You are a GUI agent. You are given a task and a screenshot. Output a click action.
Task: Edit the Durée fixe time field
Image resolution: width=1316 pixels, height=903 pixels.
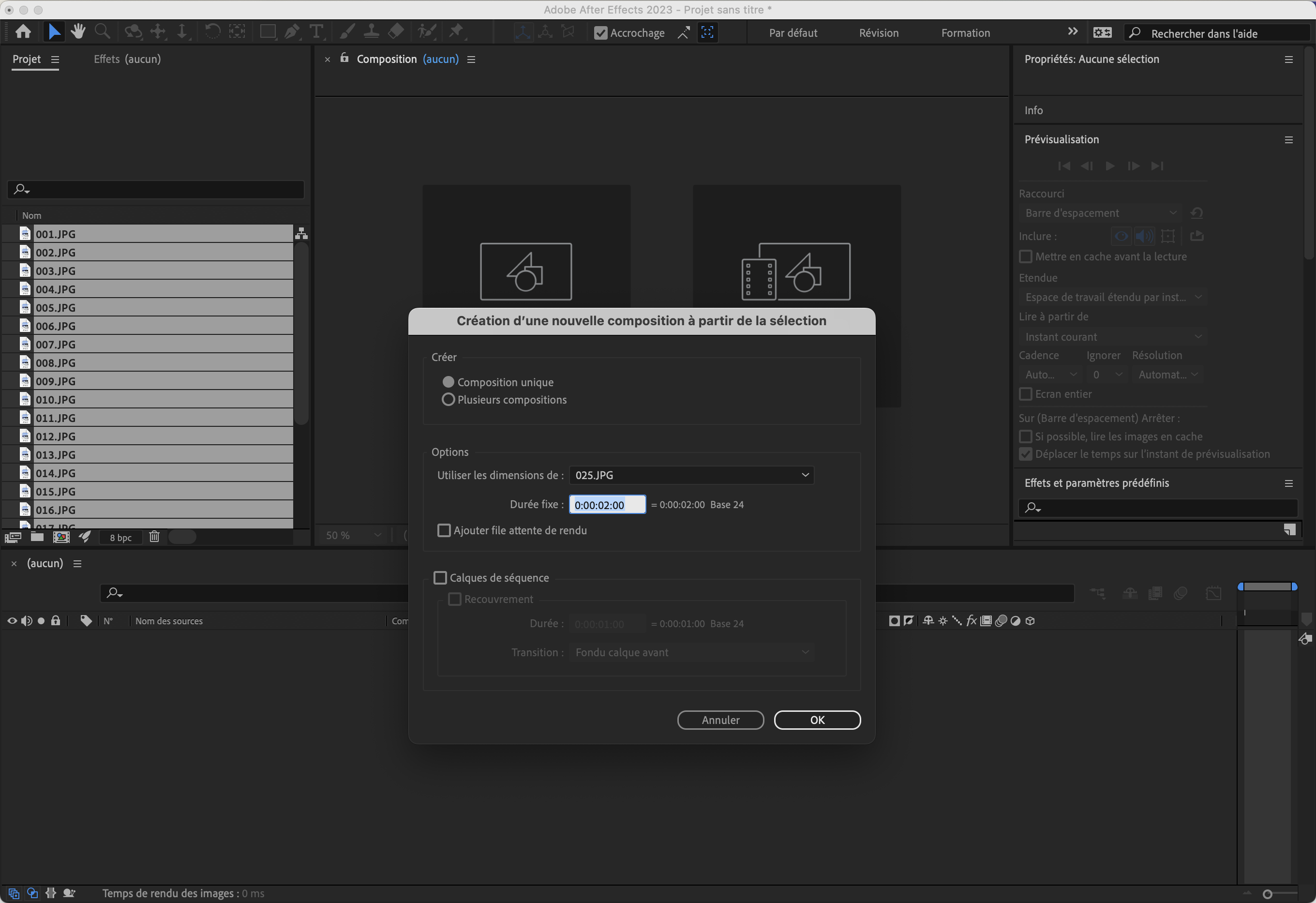click(x=606, y=504)
